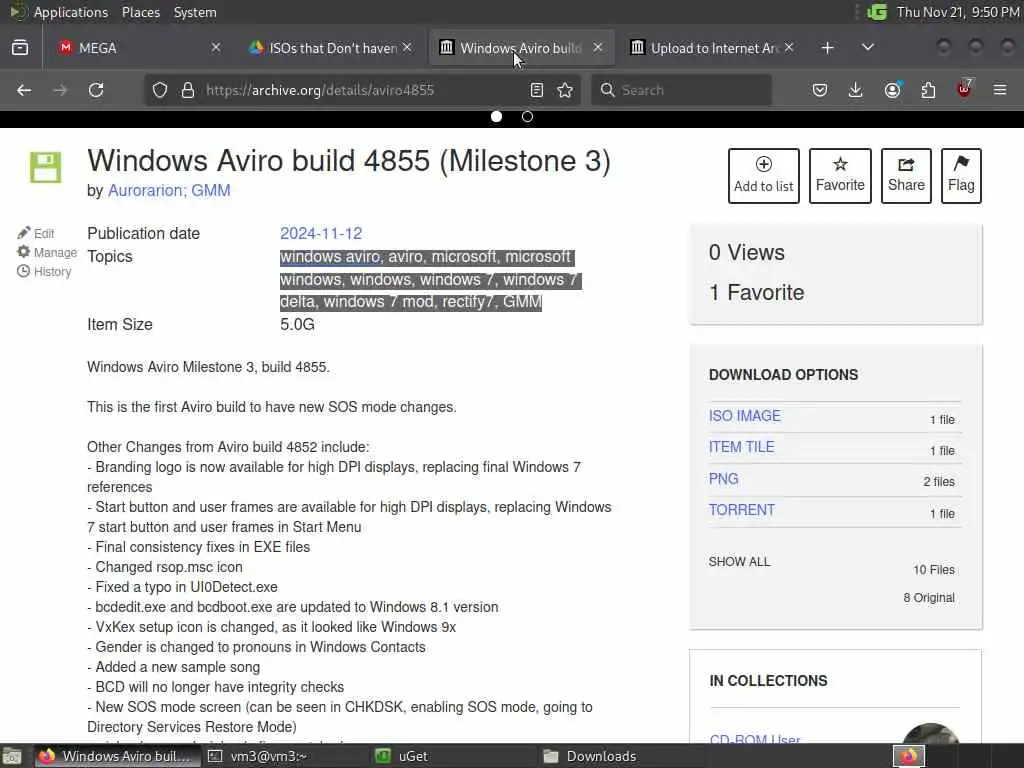Open the Firefox account profile icon
The height and width of the screenshot is (768, 1024).
tap(893, 89)
